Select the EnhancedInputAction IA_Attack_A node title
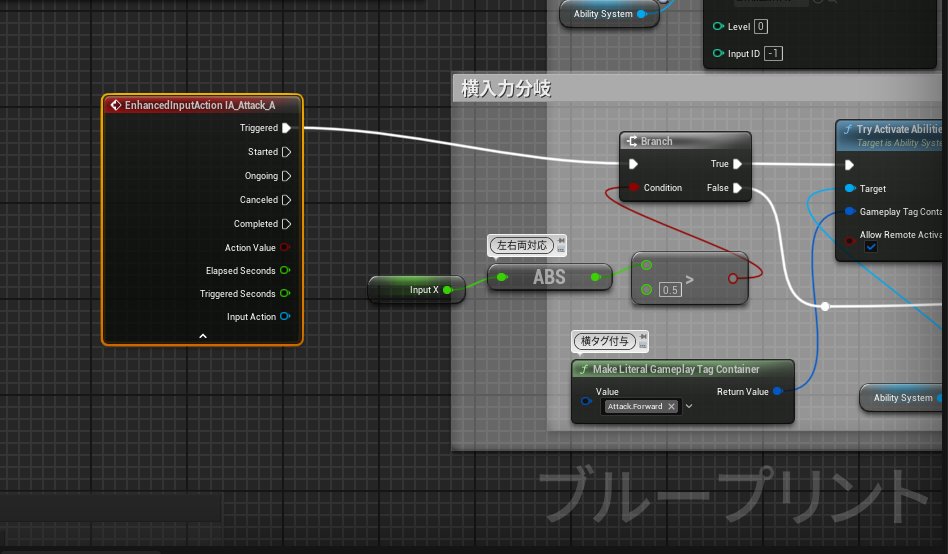The image size is (948, 554). pyautogui.click(x=200, y=105)
